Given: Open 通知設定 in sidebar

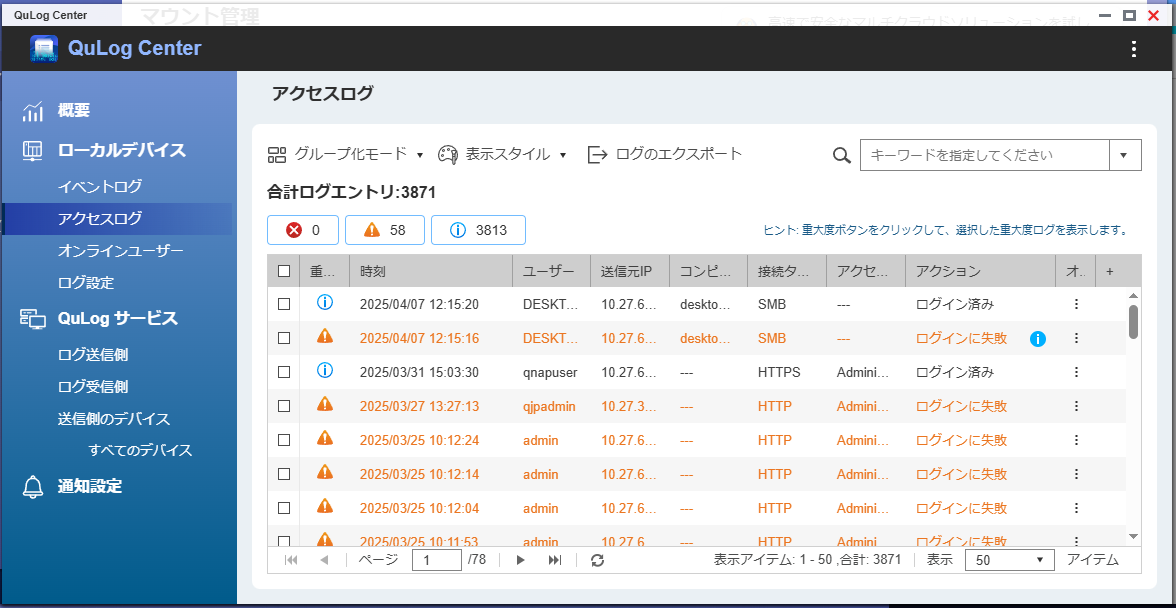Looking at the screenshot, I should pyautogui.click(x=90, y=487).
